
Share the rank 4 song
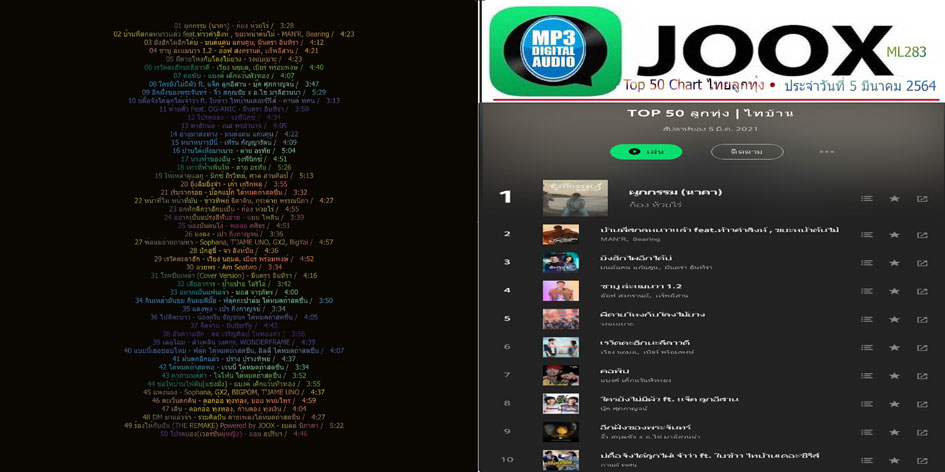922,291
